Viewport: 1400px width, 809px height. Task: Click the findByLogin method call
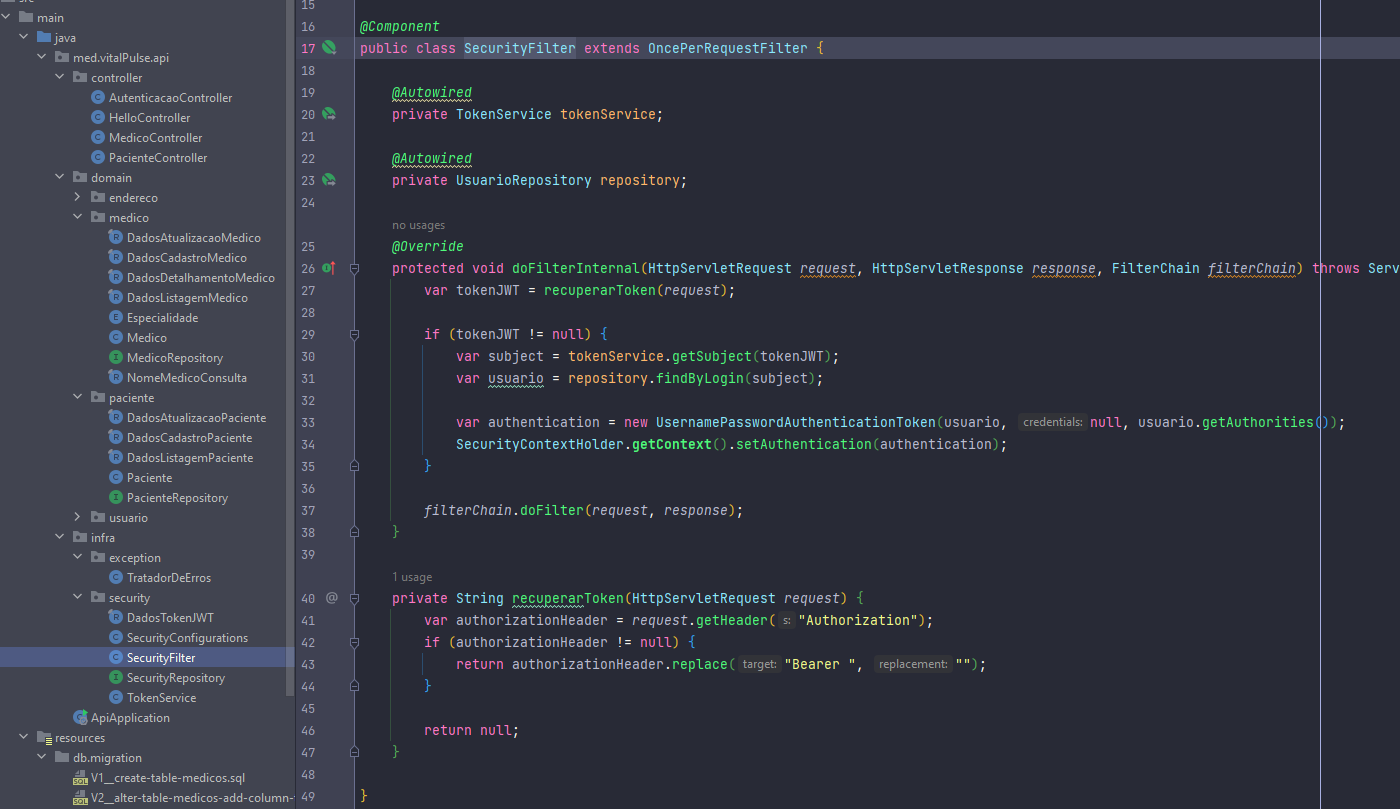pos(700,378)
